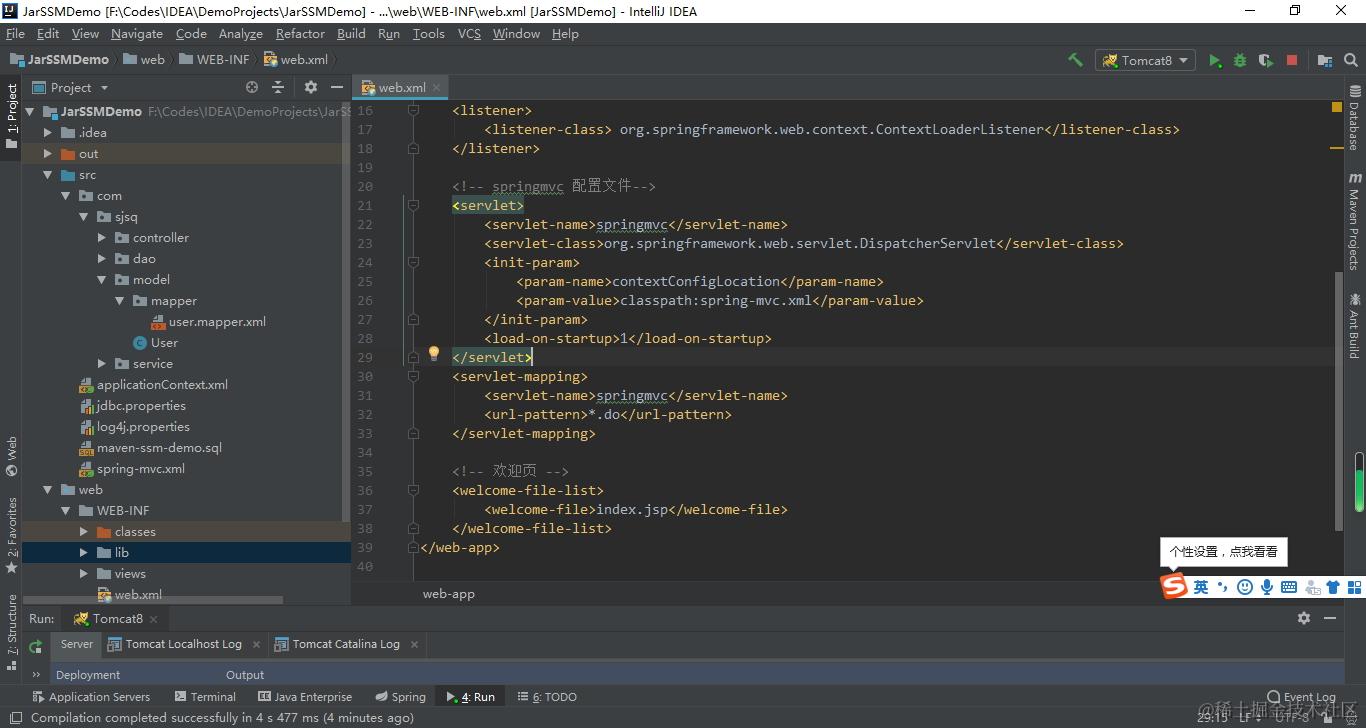
Task: Open the Sogou soft keyboard icon
Action: [1289, 587]
